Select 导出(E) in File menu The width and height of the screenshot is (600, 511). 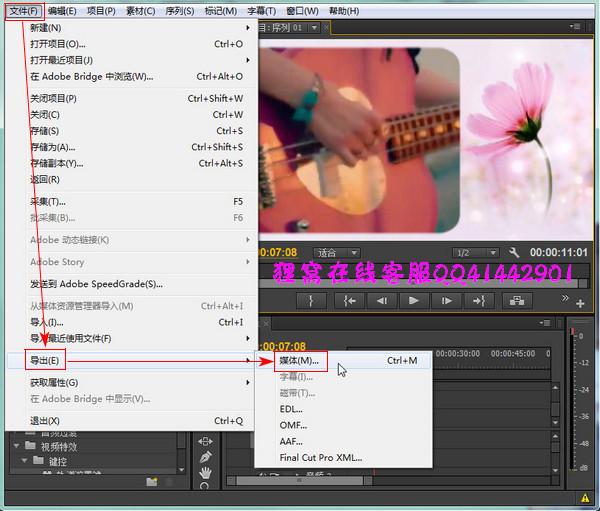(131, 361)
